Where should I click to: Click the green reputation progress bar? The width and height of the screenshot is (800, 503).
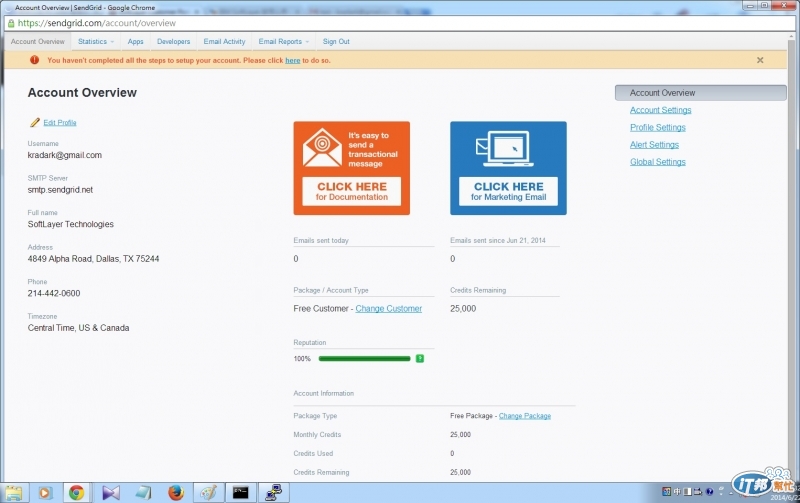364,359
